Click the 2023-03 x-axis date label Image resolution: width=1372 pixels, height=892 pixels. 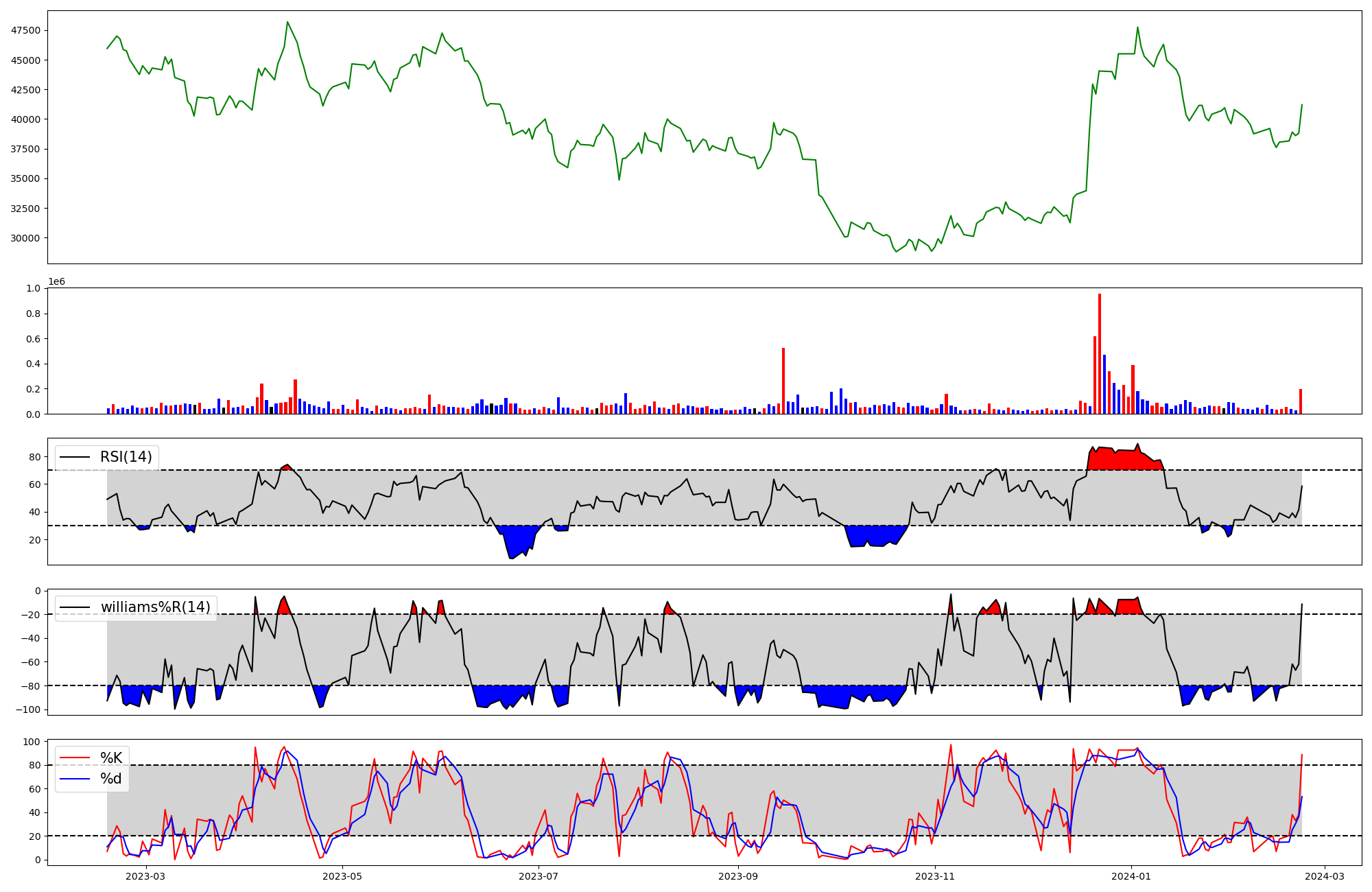145,876
